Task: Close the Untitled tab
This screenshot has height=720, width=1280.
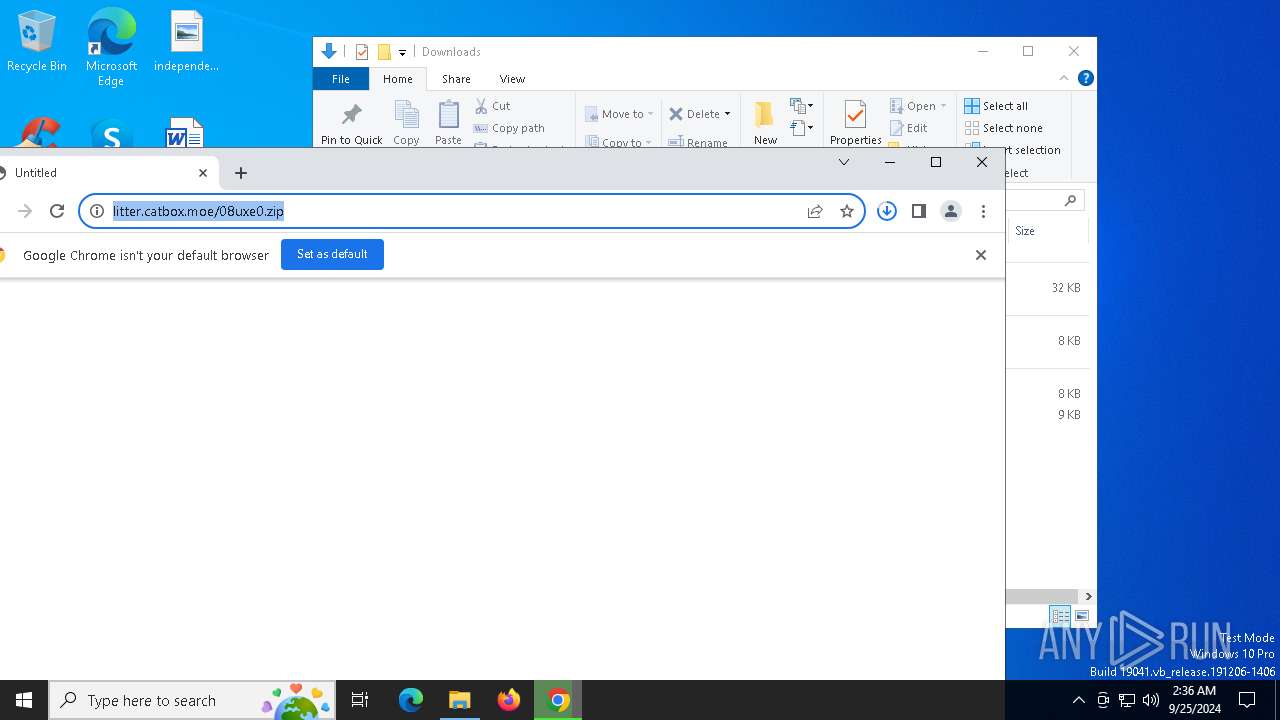Action: (203, 173)
